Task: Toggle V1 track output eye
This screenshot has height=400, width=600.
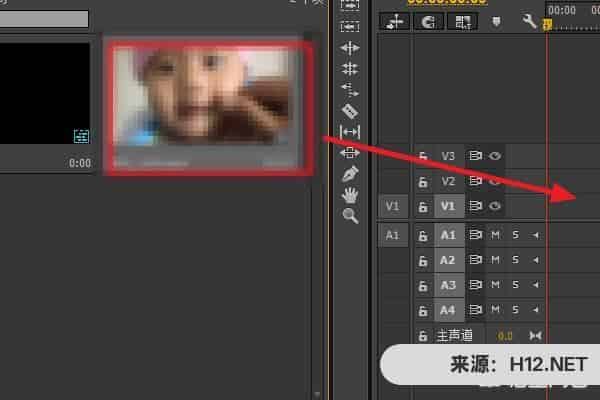Action: point(495,206)
